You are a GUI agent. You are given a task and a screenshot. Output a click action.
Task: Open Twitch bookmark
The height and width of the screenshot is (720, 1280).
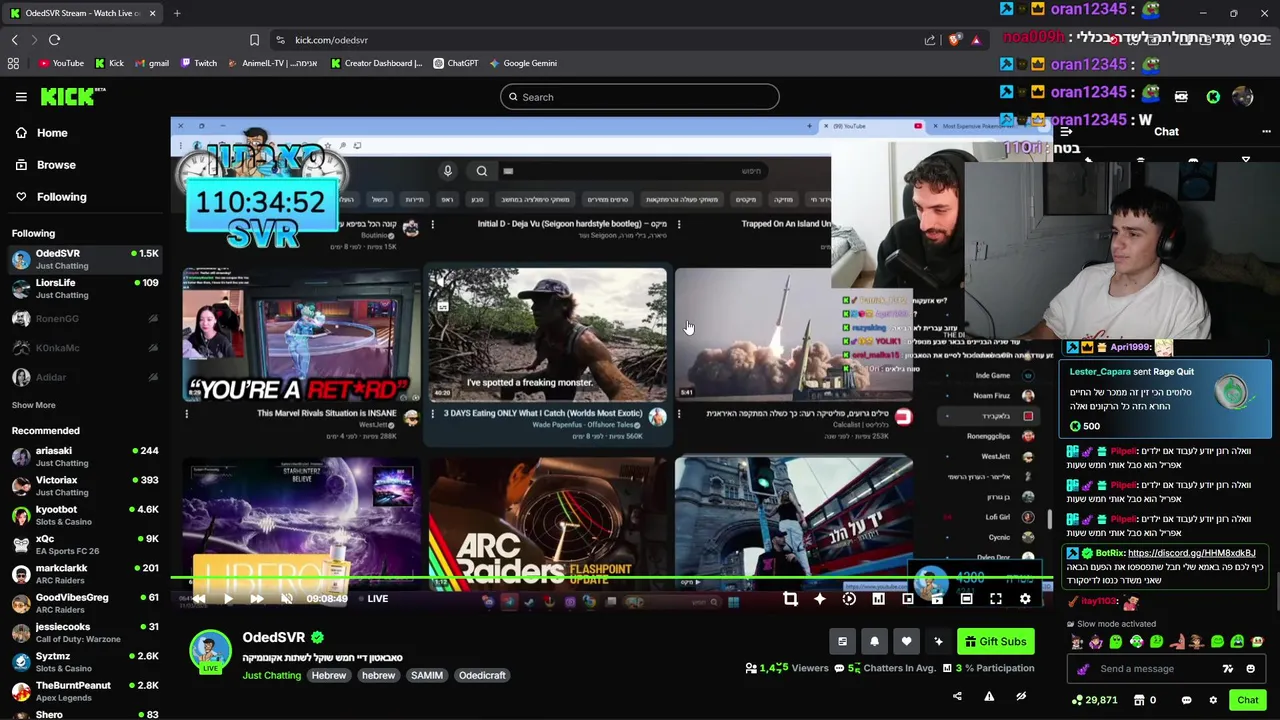point(199,63)
